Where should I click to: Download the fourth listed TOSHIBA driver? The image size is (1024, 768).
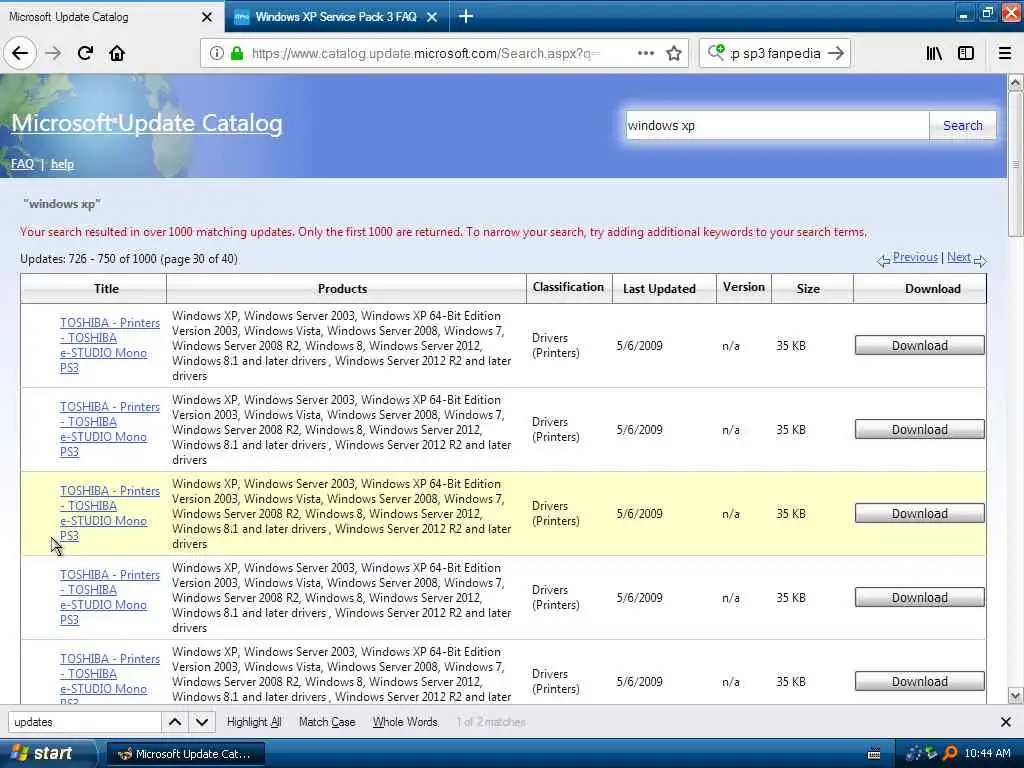(920, 598)
